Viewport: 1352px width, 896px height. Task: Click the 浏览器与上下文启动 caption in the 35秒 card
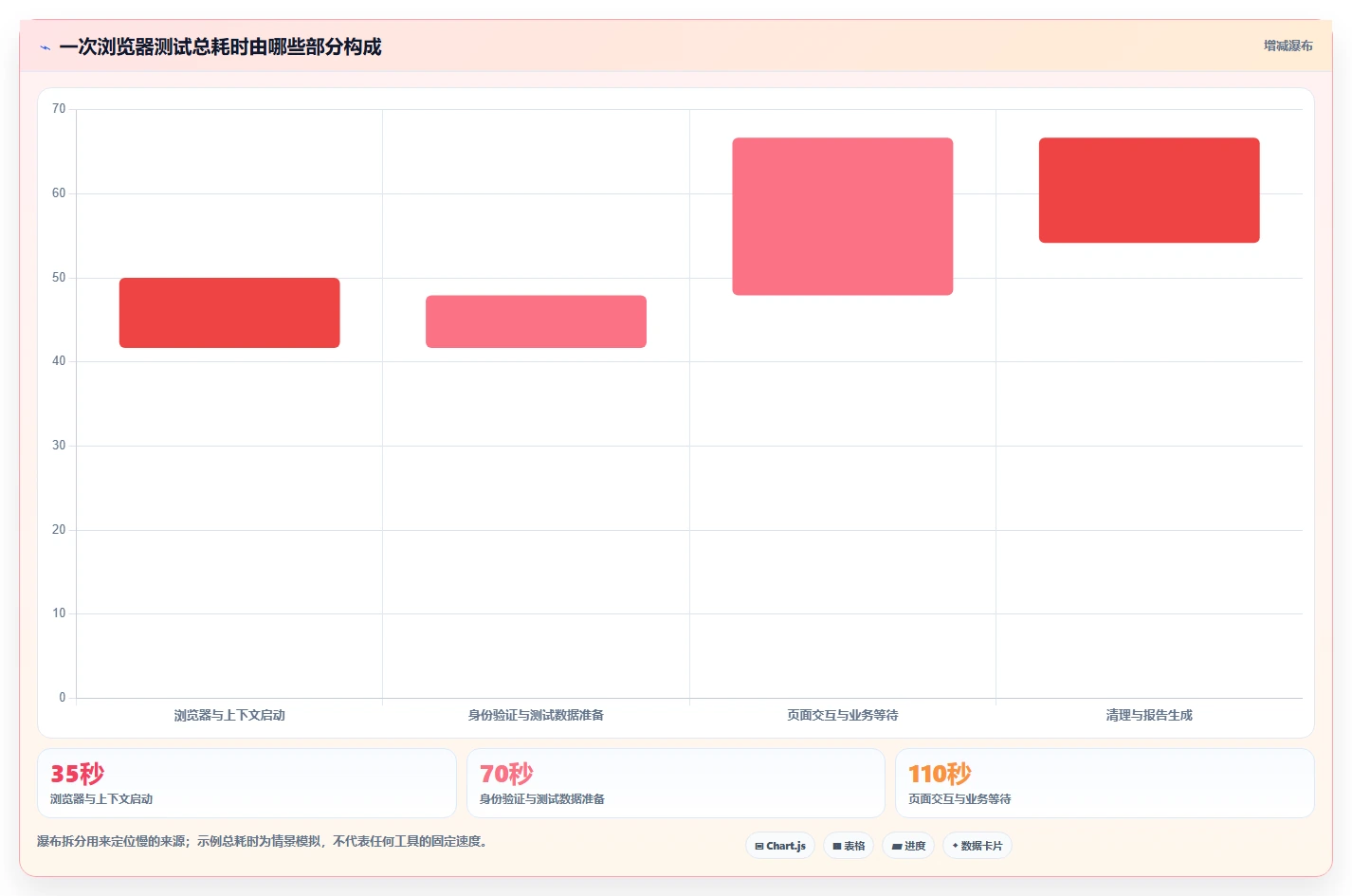[101, 799]
